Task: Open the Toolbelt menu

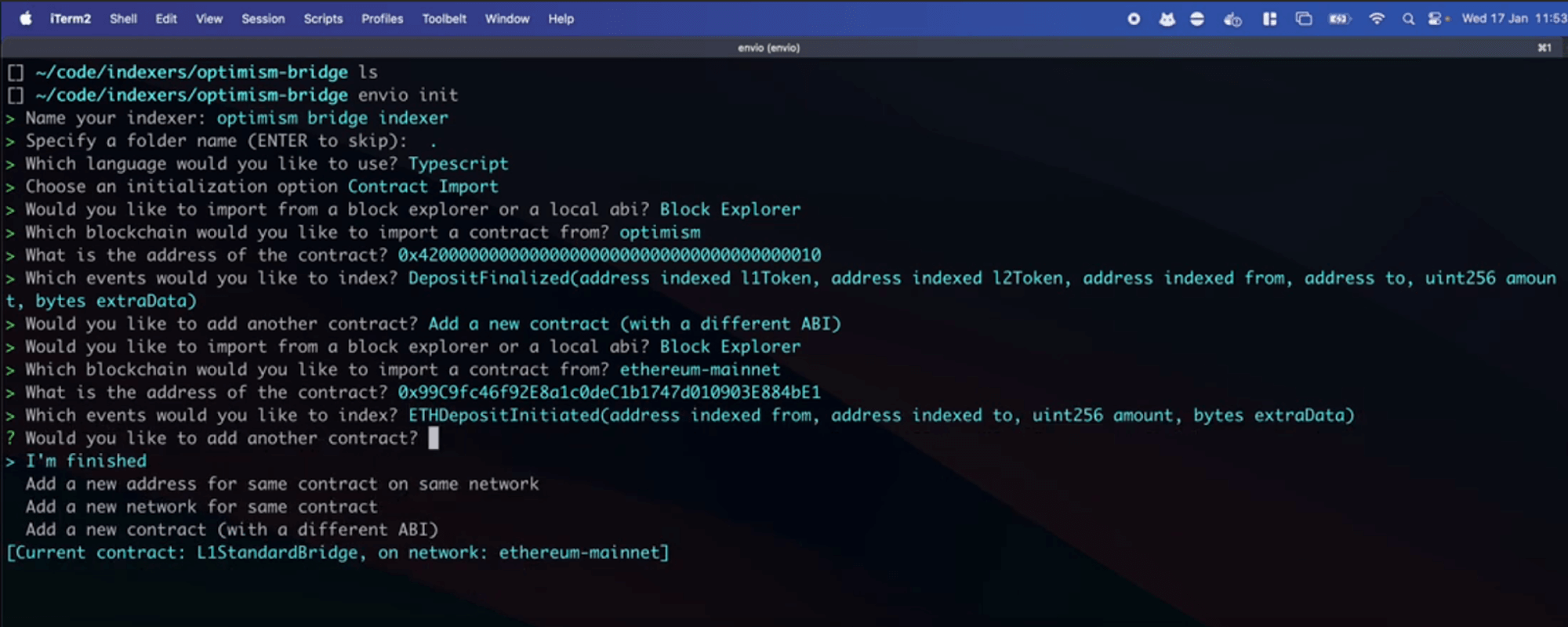Action: coord(445,19)
